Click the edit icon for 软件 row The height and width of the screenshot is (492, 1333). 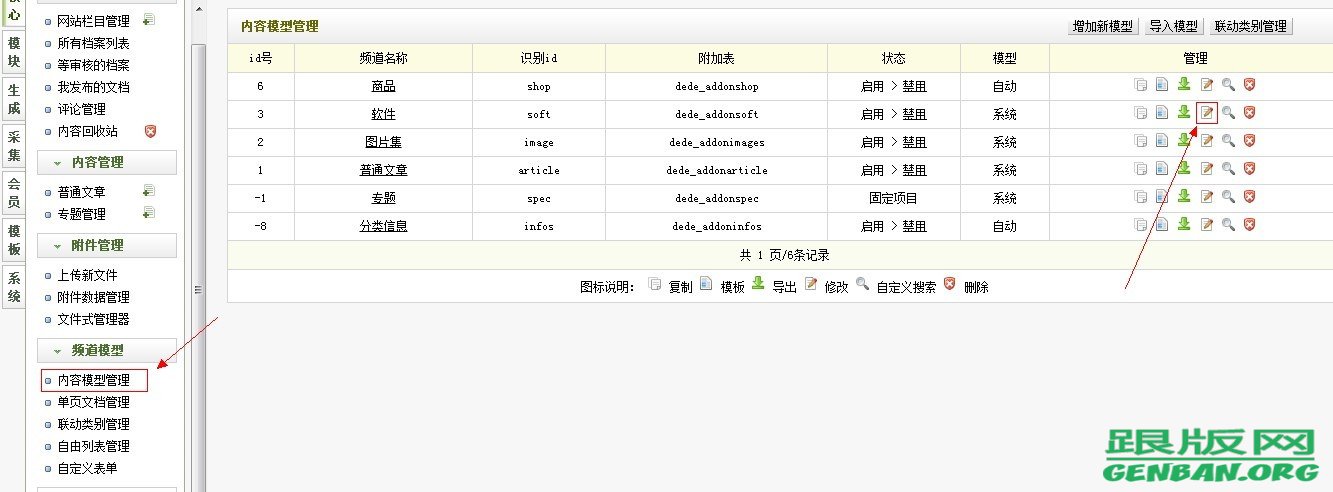point(1206,113)
